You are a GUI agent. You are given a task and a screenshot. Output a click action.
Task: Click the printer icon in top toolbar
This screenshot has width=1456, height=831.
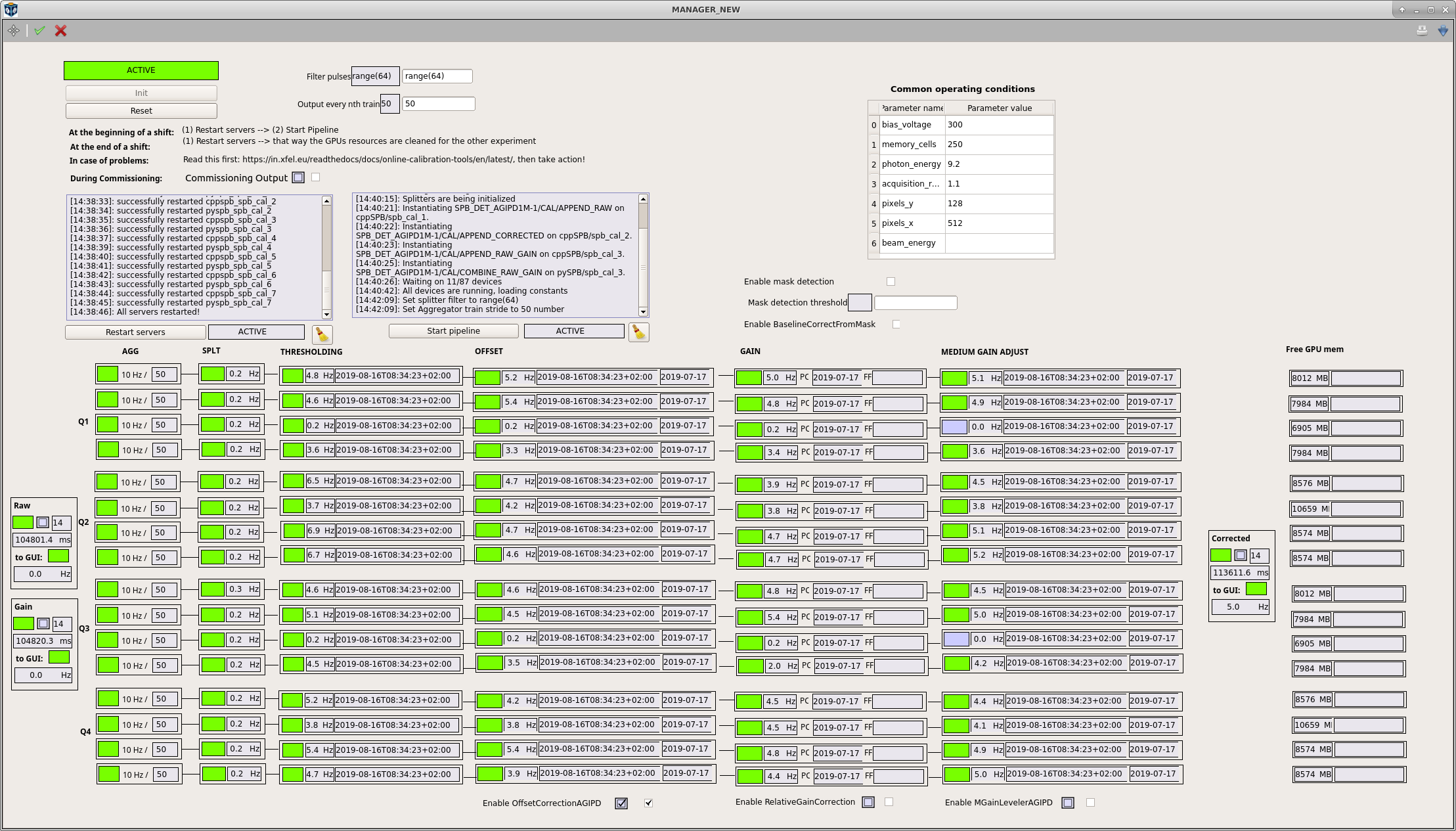(x=1422, y=31)
